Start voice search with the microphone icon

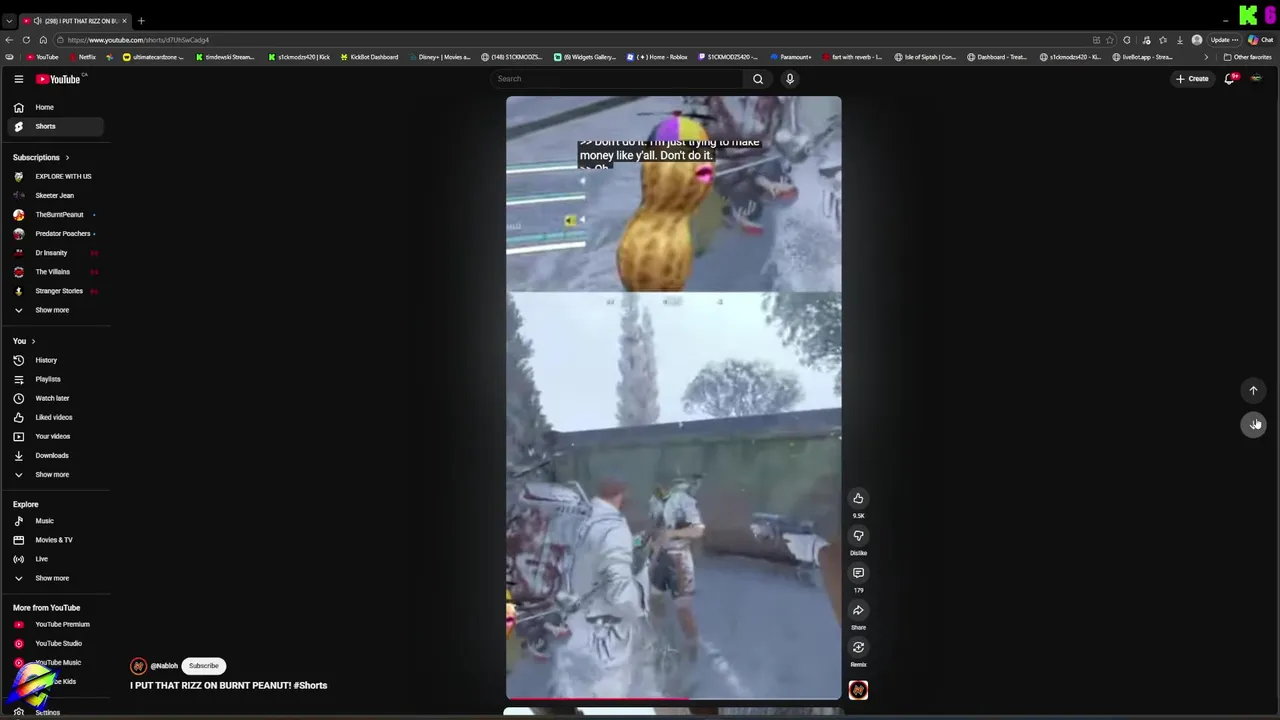click(x=790, y=79)
